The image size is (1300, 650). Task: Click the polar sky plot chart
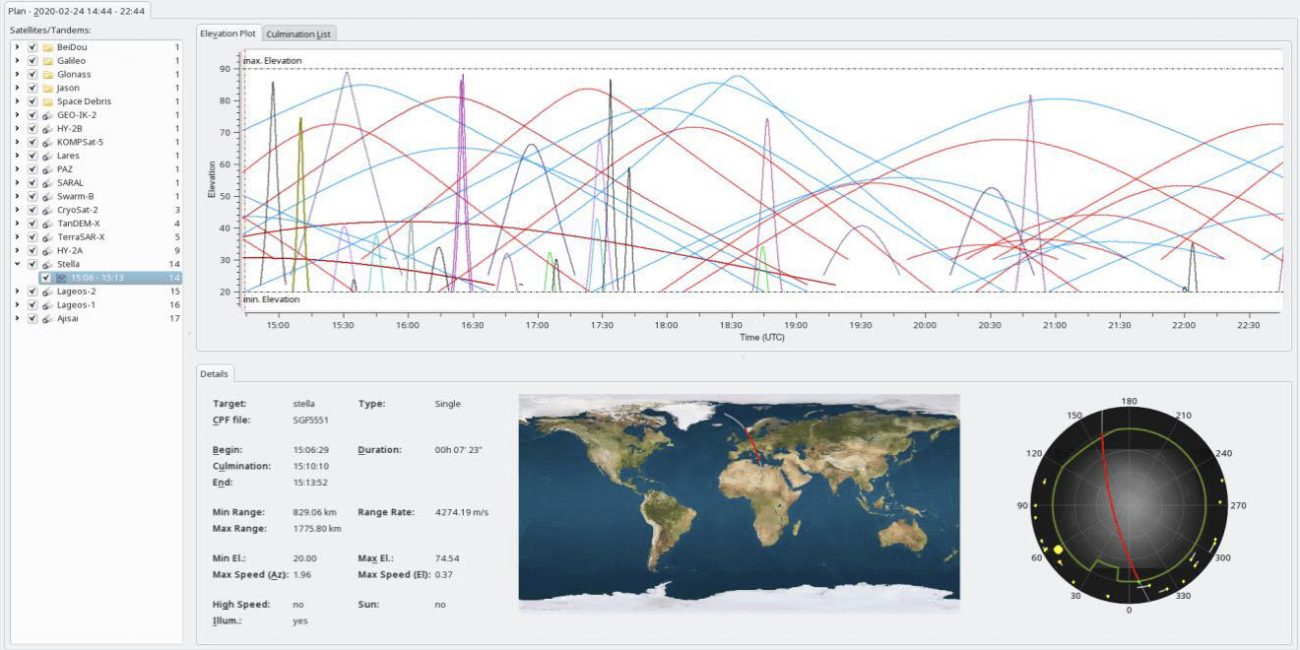tap(1128, 504)
